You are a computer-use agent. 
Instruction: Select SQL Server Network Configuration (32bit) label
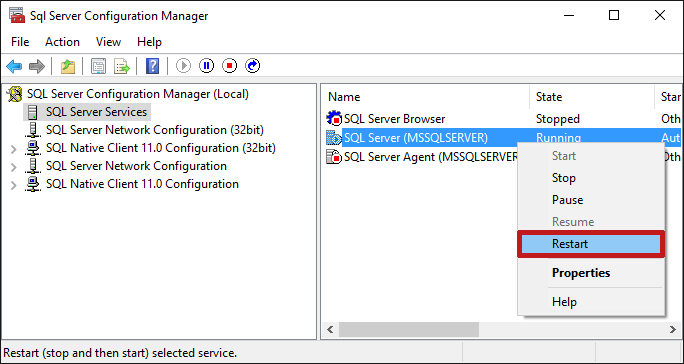coord(155,130)
